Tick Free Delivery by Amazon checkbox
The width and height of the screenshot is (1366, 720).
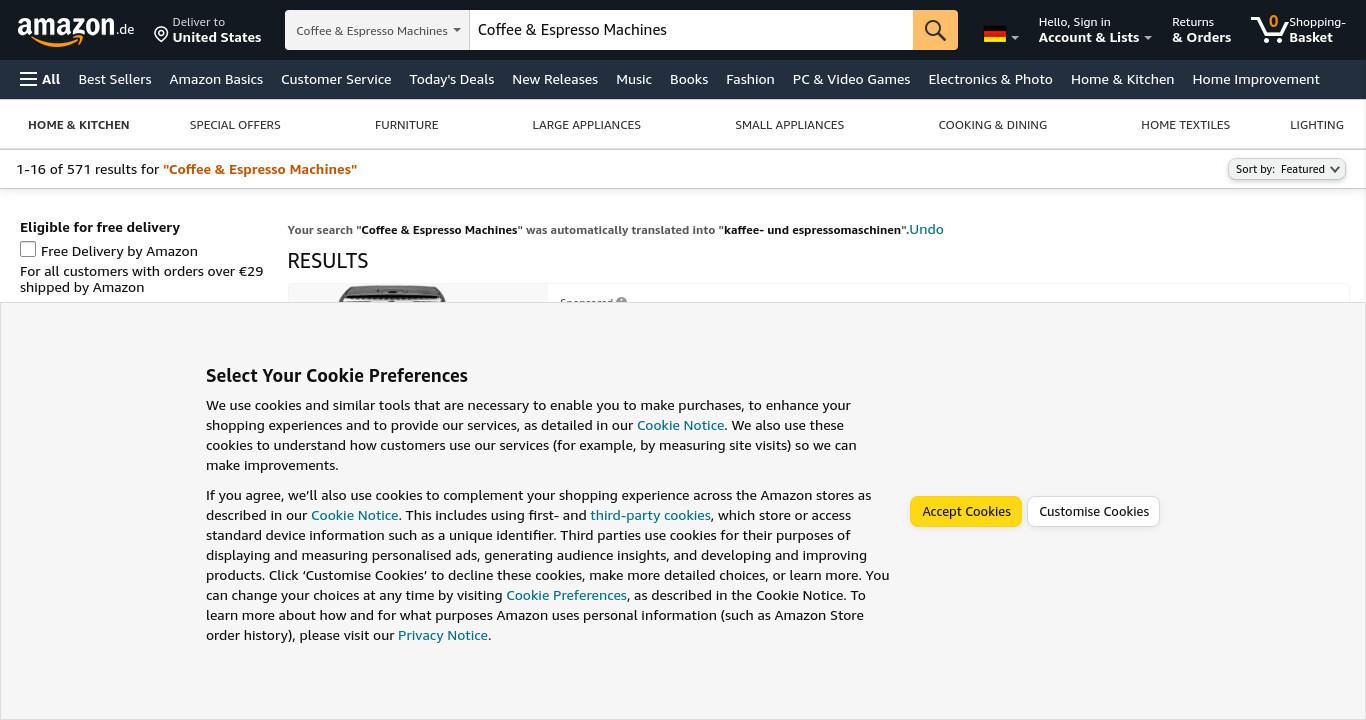pos(28,250)
